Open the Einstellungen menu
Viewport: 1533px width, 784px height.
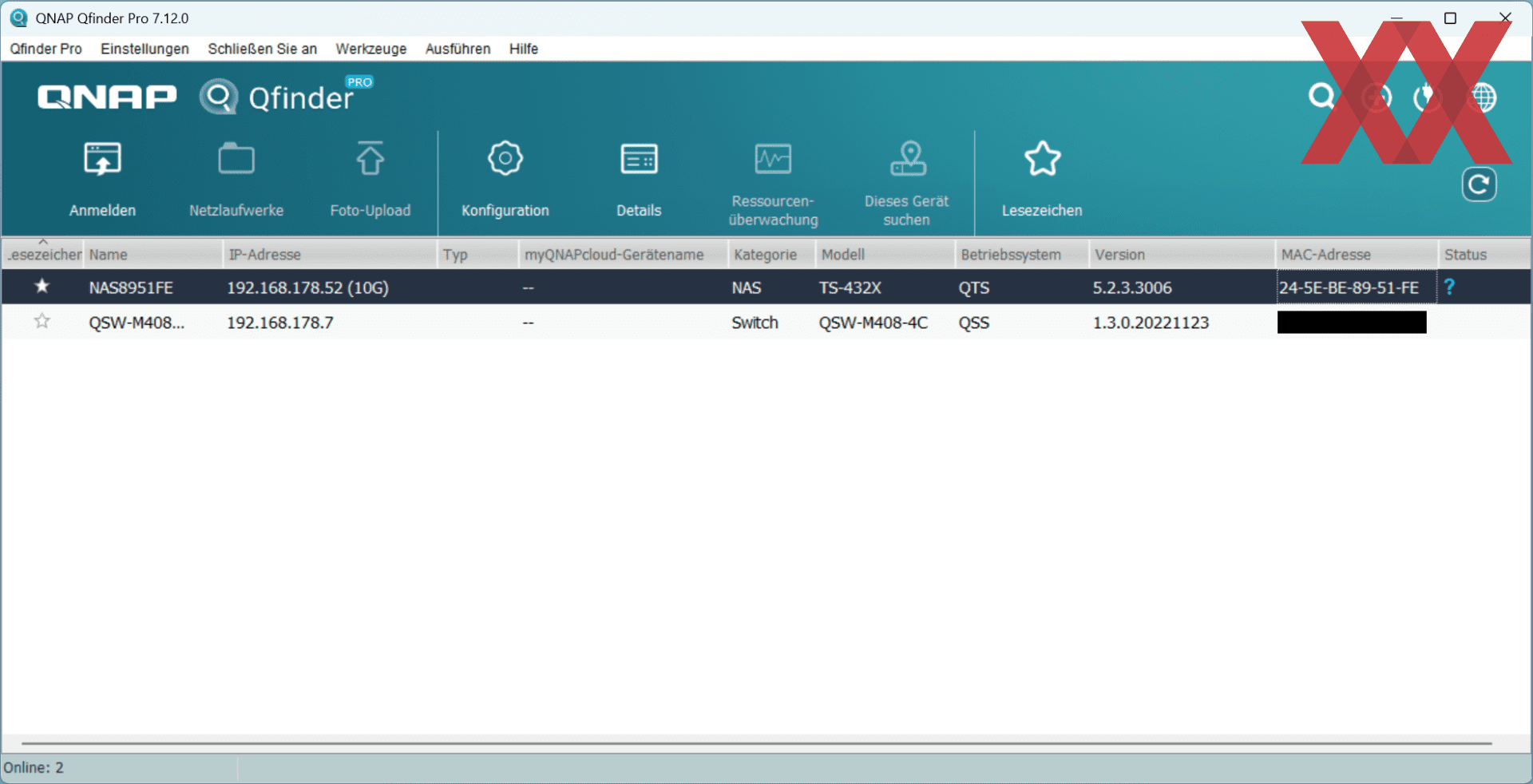coord(145,49)
